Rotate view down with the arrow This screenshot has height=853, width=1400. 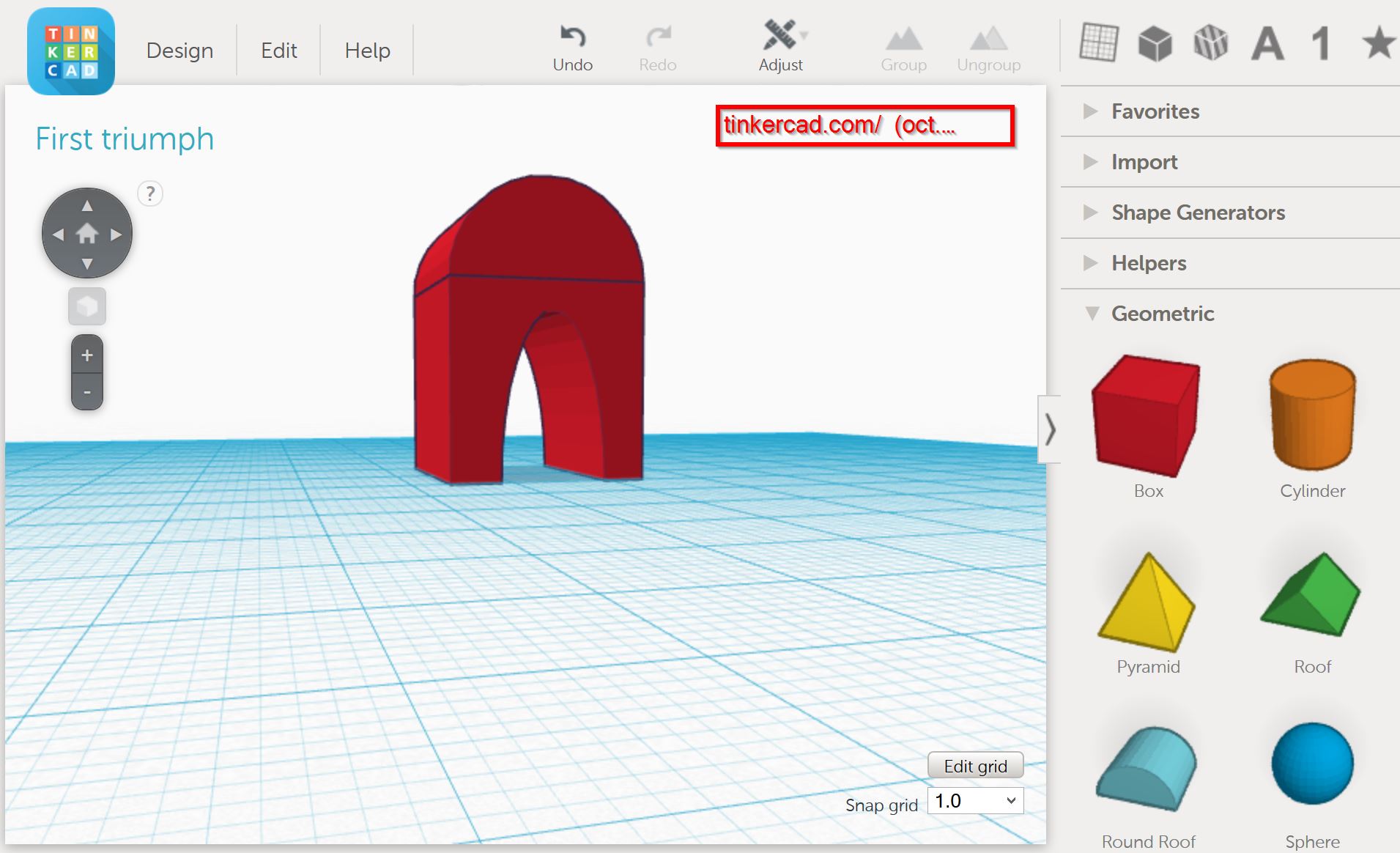click(x=87, y=263)
